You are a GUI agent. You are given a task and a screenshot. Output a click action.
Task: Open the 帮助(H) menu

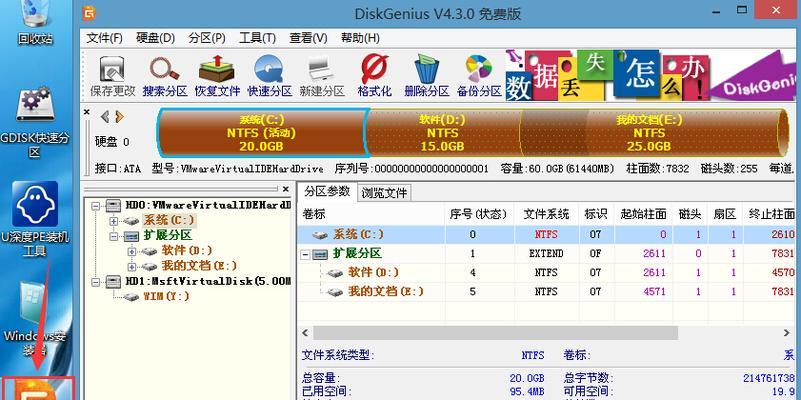pos(360,38)
